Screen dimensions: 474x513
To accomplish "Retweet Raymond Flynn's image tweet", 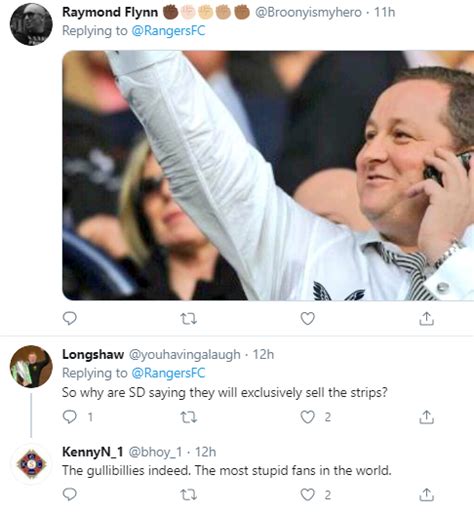I will [x=188, y=319].
